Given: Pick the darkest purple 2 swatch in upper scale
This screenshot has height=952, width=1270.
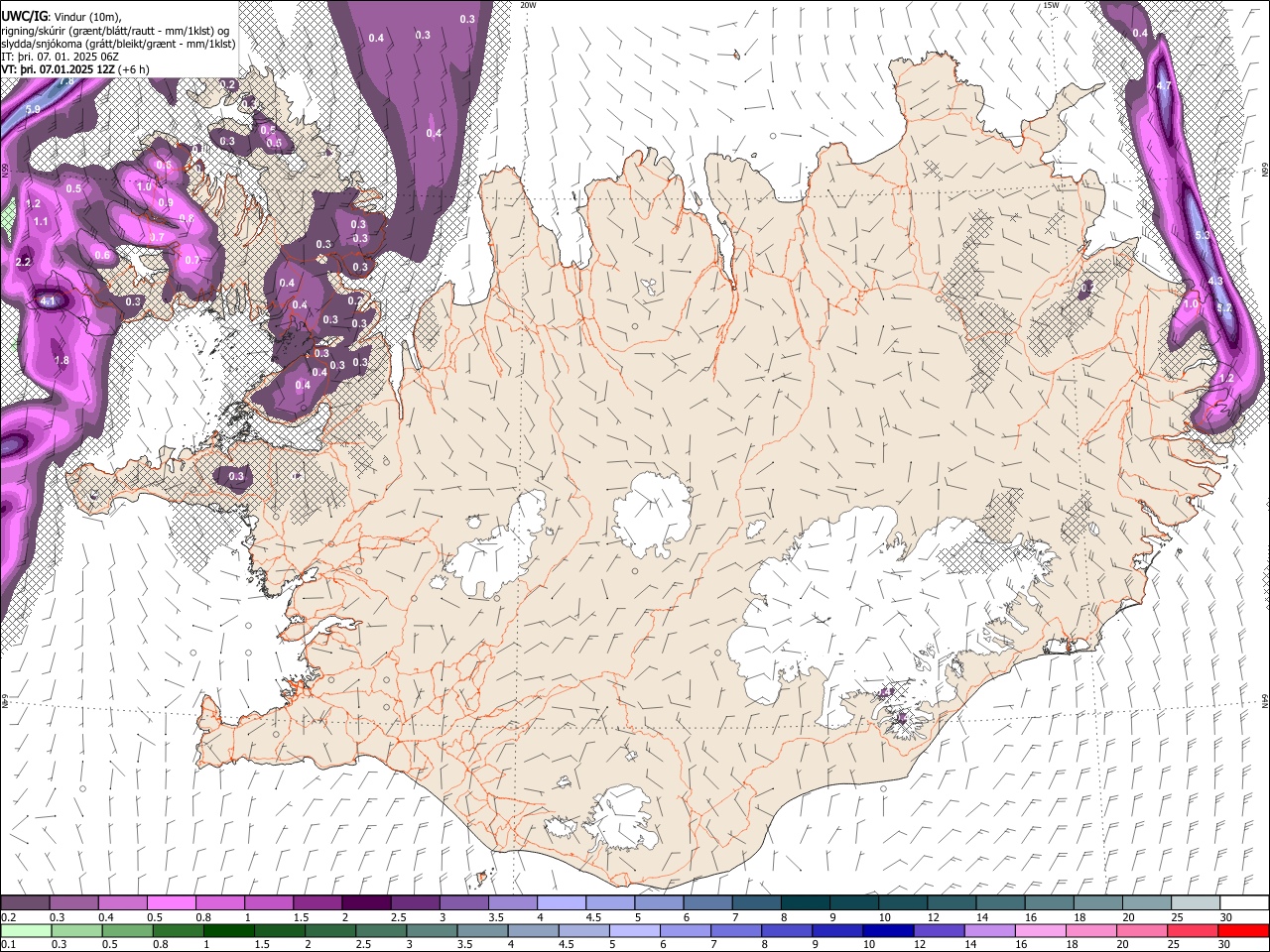Looking at the screenshot, I should pyautogui.click(x=366, y=903).
